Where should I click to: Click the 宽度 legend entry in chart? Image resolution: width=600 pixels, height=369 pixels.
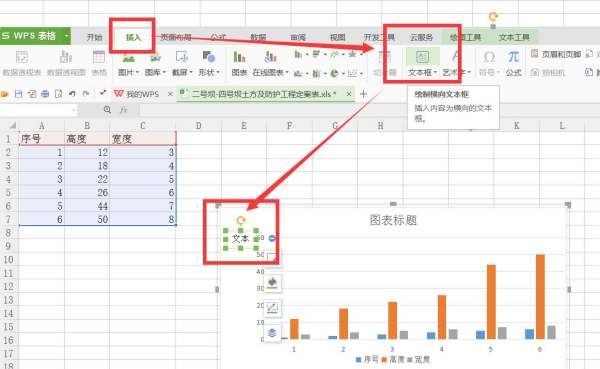tap(418, 359)
